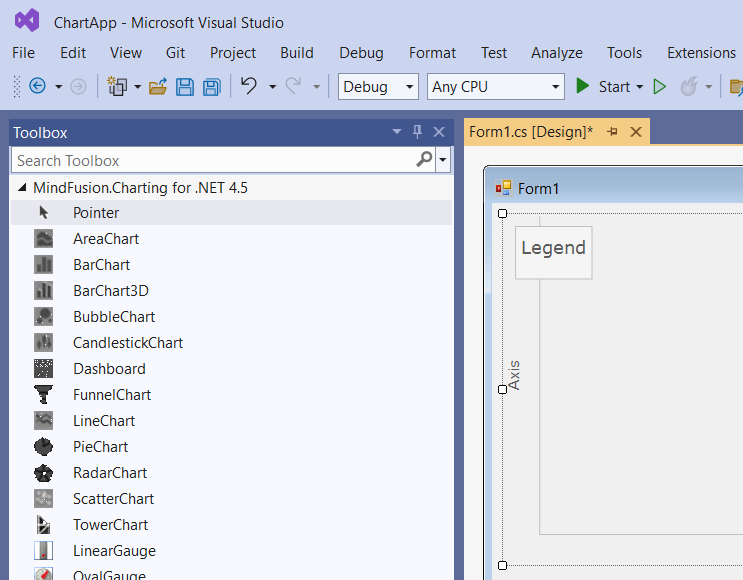Close the Form1.cs [Design] tab
This screenshot has height=580, width=743.
(x=635, y=132)
